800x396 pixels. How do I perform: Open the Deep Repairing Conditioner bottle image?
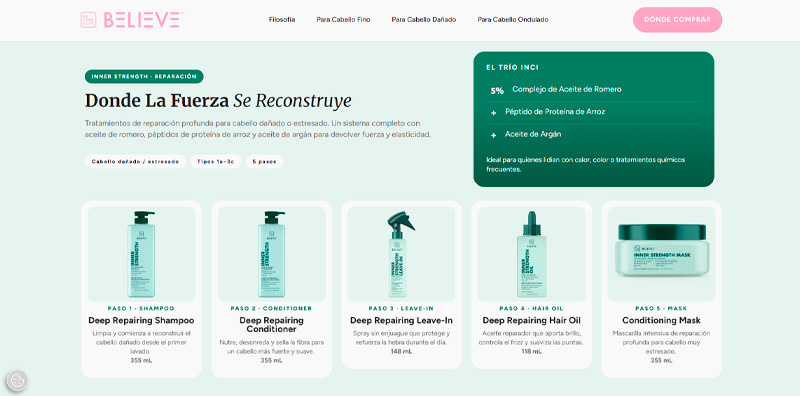click(271, 254)
